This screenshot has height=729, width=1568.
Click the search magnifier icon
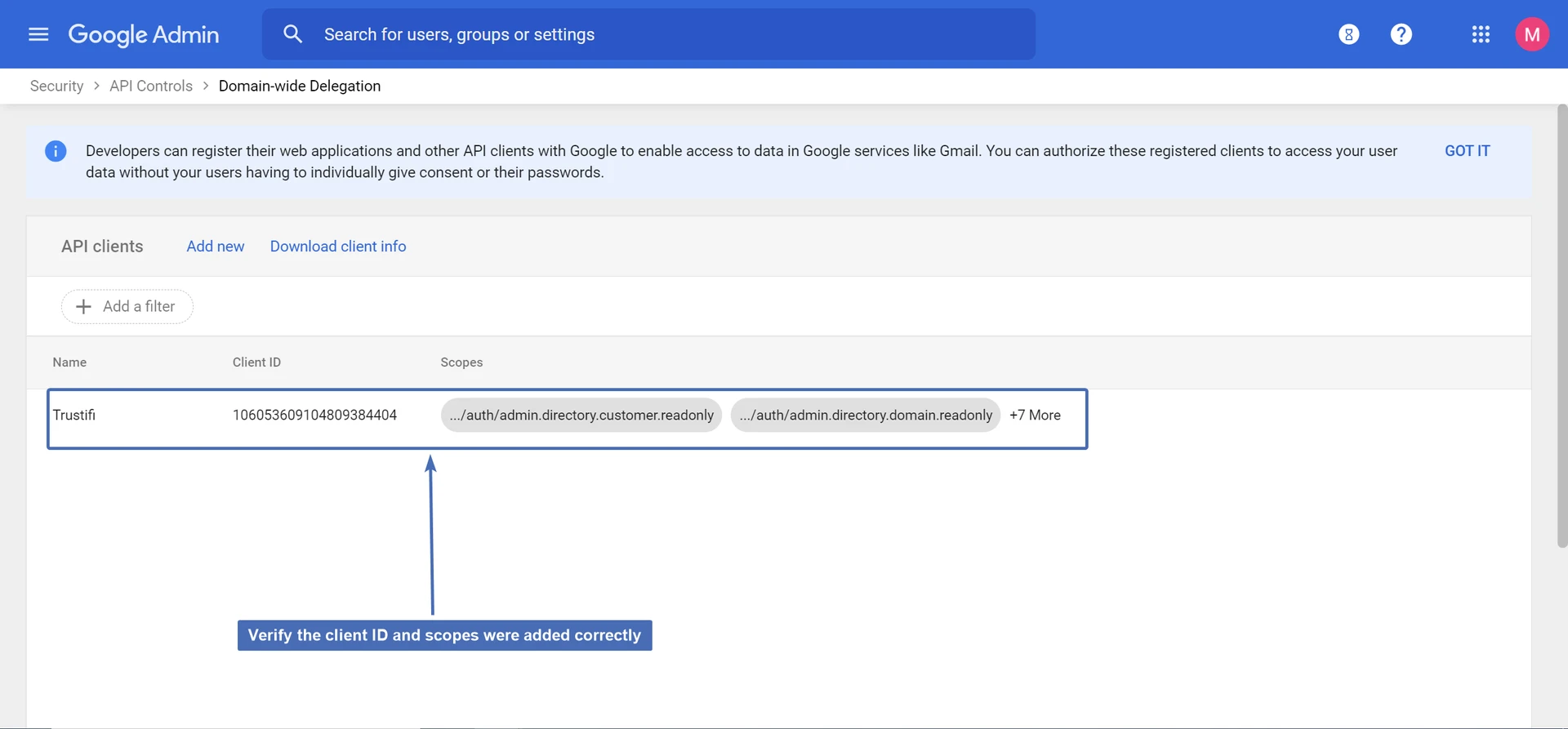point(292,34)
